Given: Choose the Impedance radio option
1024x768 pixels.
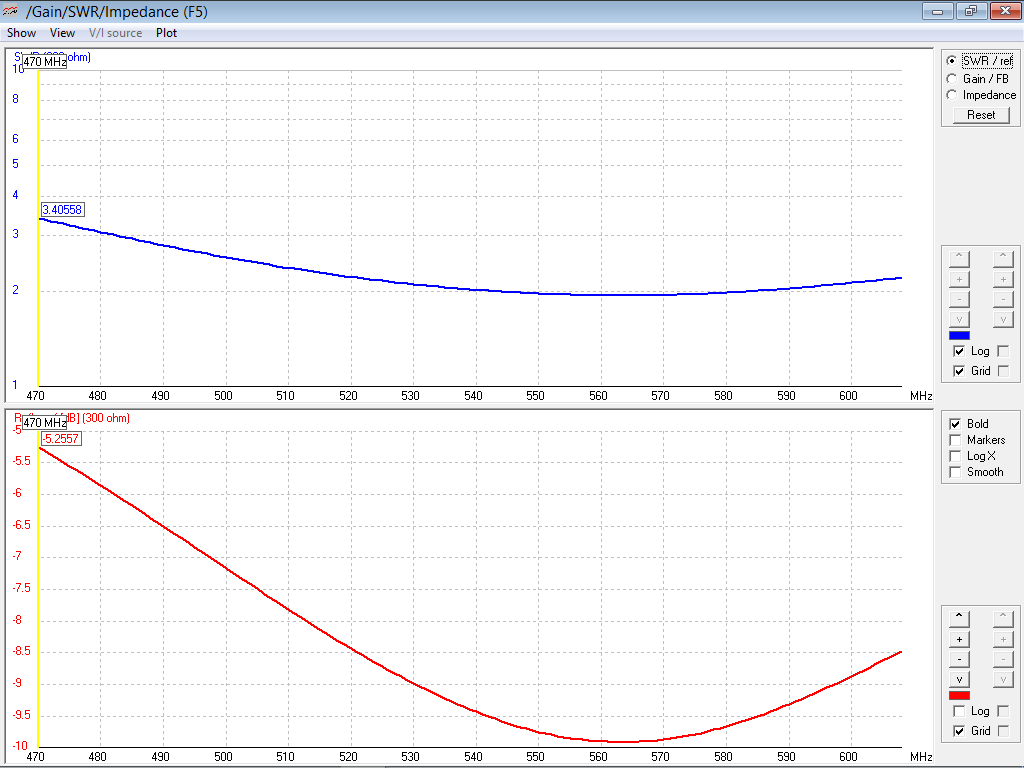Looking at the screenshot, I should pyautogui.click(x=951, y=95).
